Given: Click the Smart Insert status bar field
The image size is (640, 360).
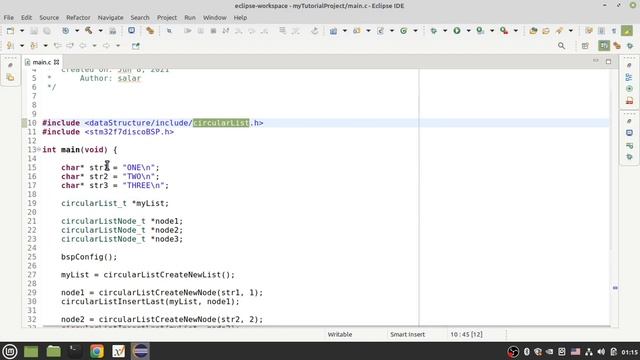Looking at the screenshot, I should [407, 334].
